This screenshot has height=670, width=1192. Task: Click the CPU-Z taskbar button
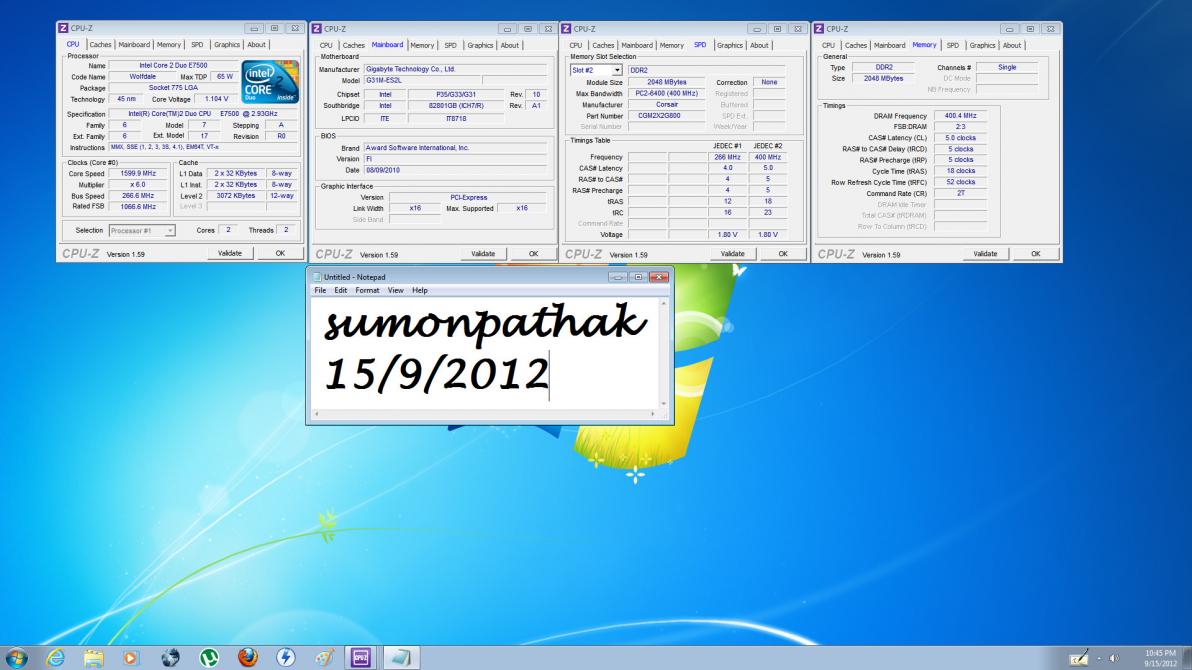[361, 657]
